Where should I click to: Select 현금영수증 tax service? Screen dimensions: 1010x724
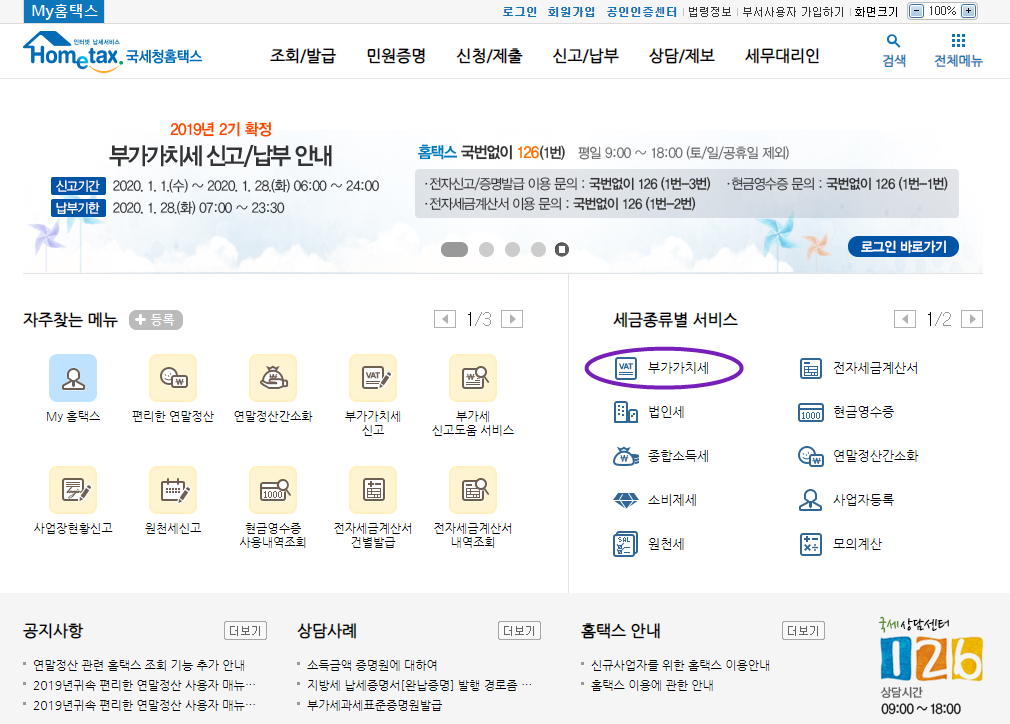(846, 412)
